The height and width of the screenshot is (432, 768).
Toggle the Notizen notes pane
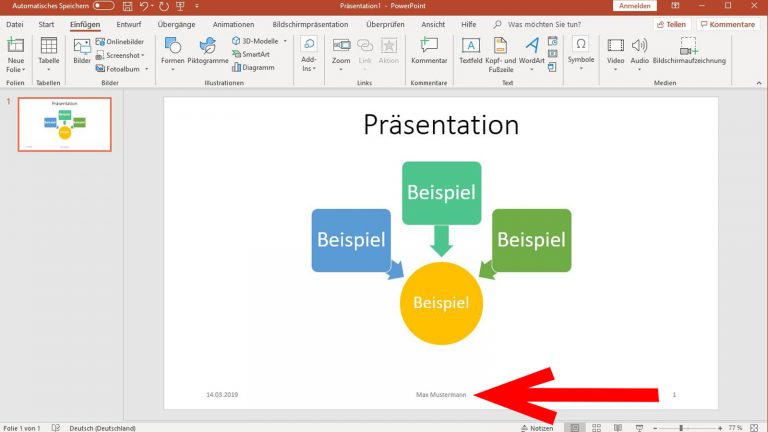tap(536, 427)
